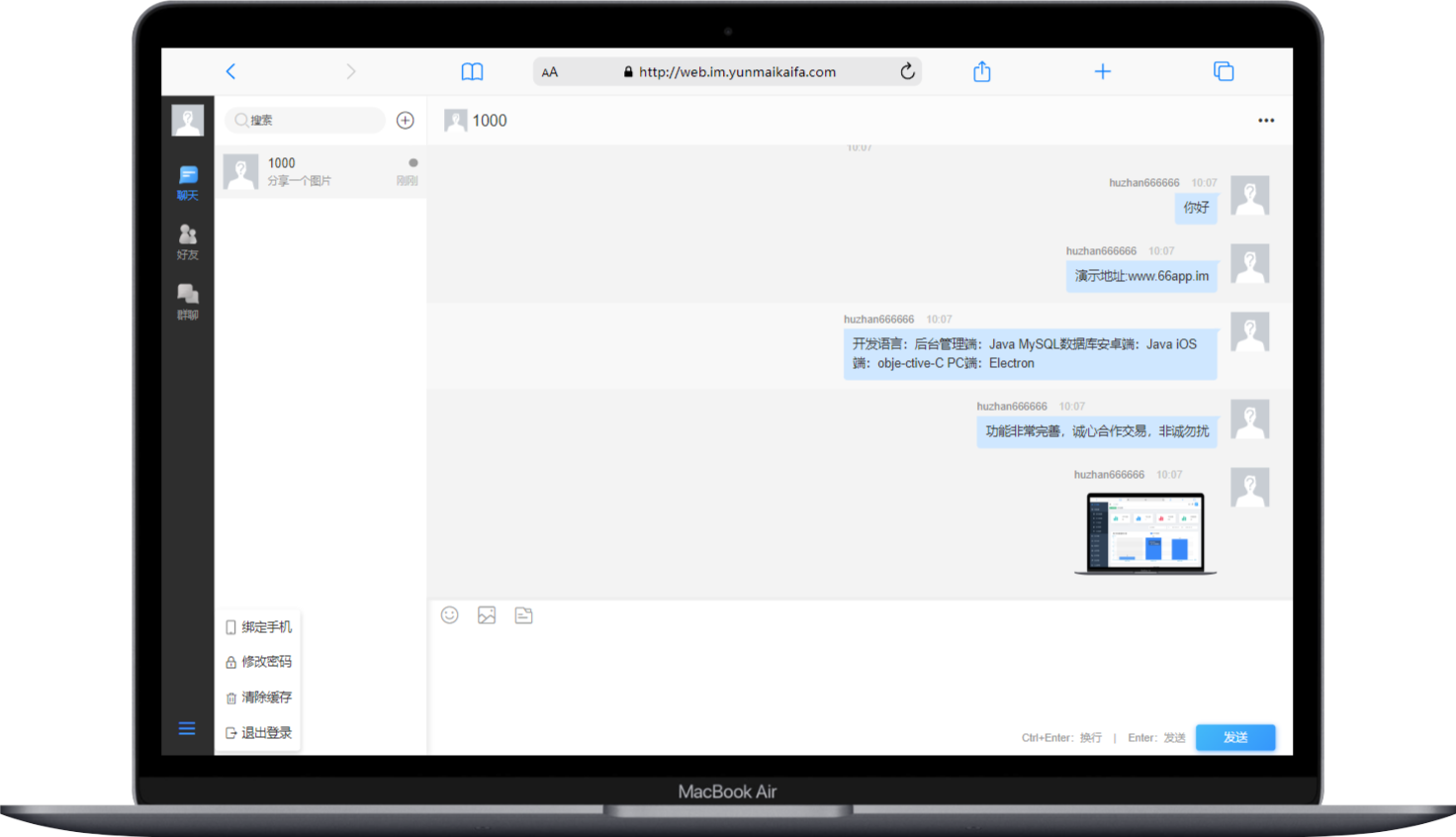Image resolution: width=1456 pixels, height=837 pixels.
Task: Choose 清除缓存 in the popup menu
Action: (x=259, y=697)
